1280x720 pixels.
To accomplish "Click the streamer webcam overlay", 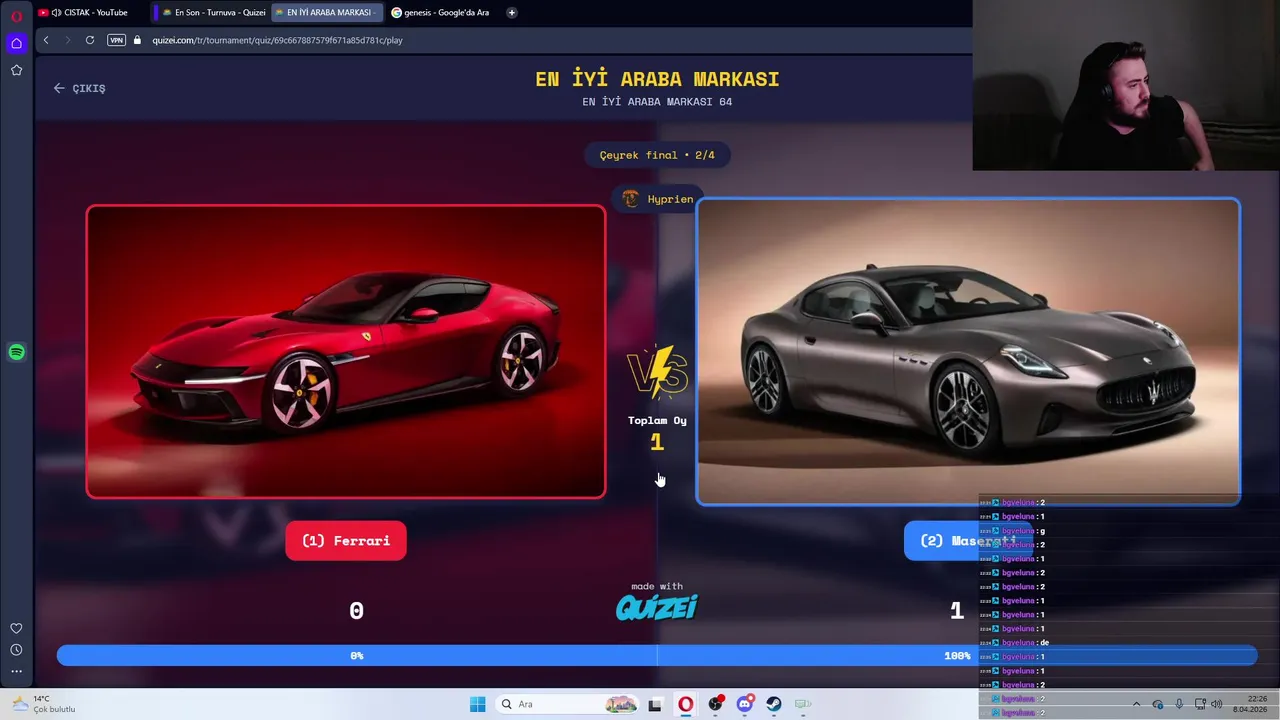I will (1126, 85).
